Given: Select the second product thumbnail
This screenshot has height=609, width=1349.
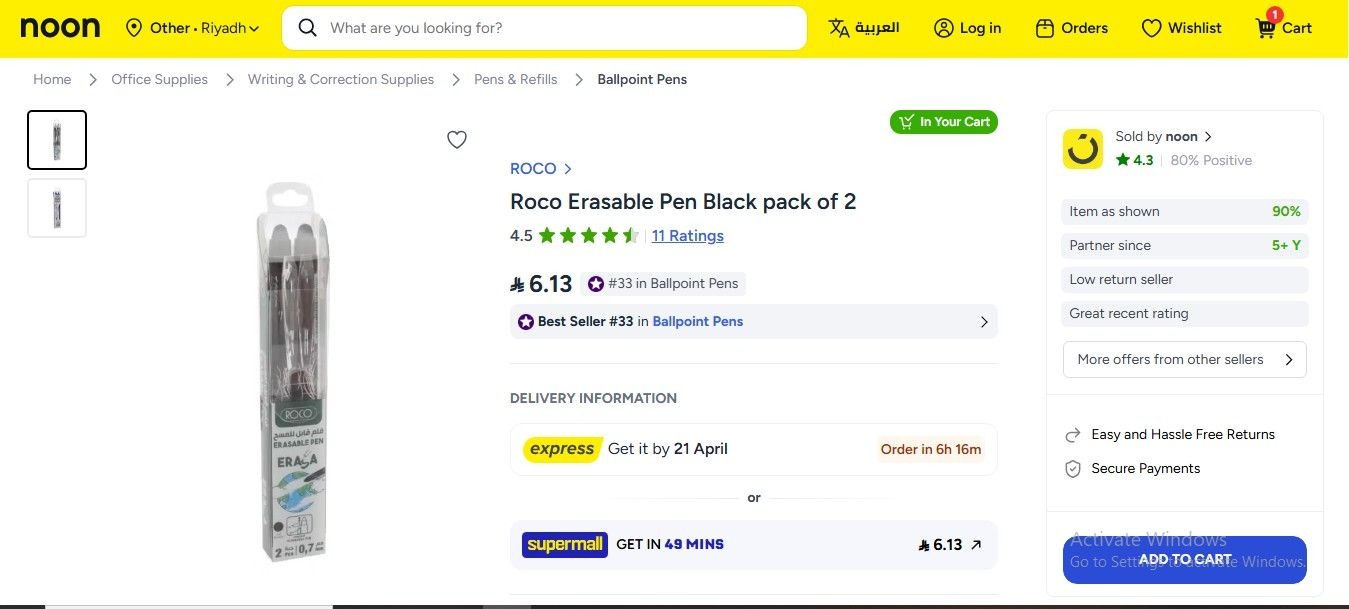Looking at the screenshot, I should tap(57, 208).
